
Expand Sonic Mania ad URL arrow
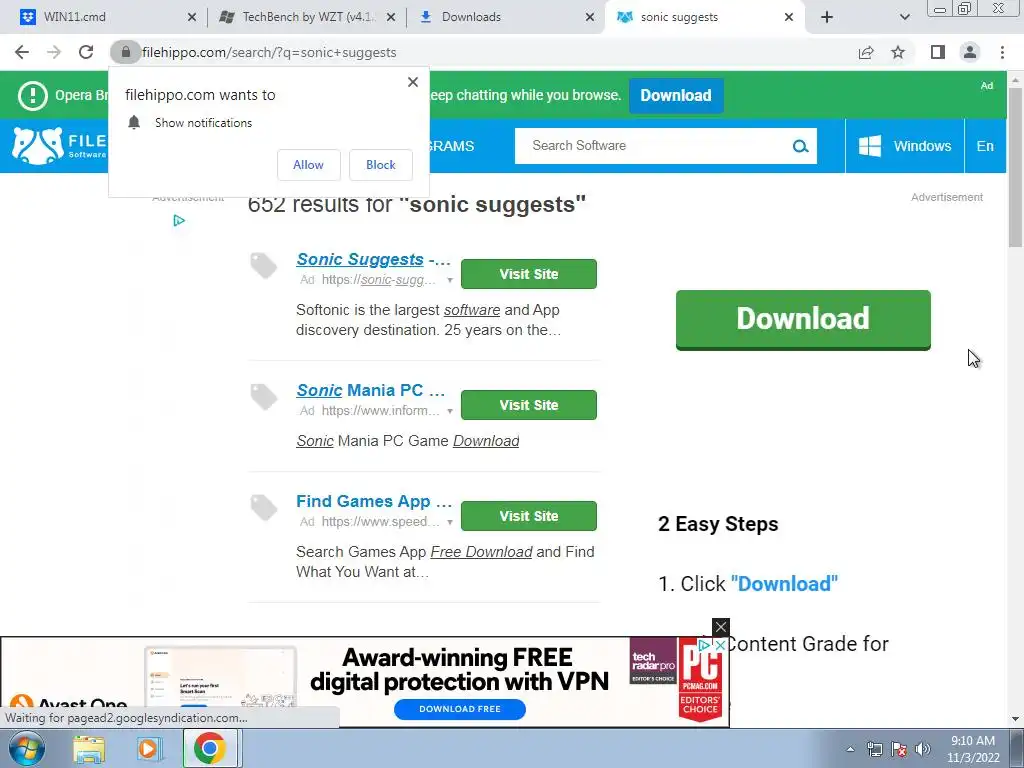coord(450,411)
